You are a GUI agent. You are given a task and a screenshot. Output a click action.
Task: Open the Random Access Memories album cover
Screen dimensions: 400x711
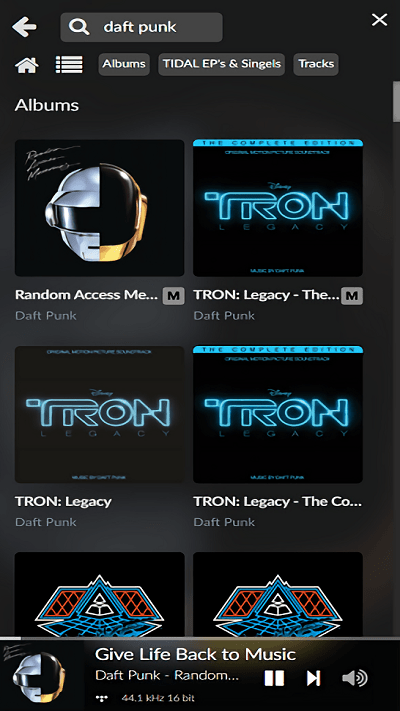[x=99, y=208]
